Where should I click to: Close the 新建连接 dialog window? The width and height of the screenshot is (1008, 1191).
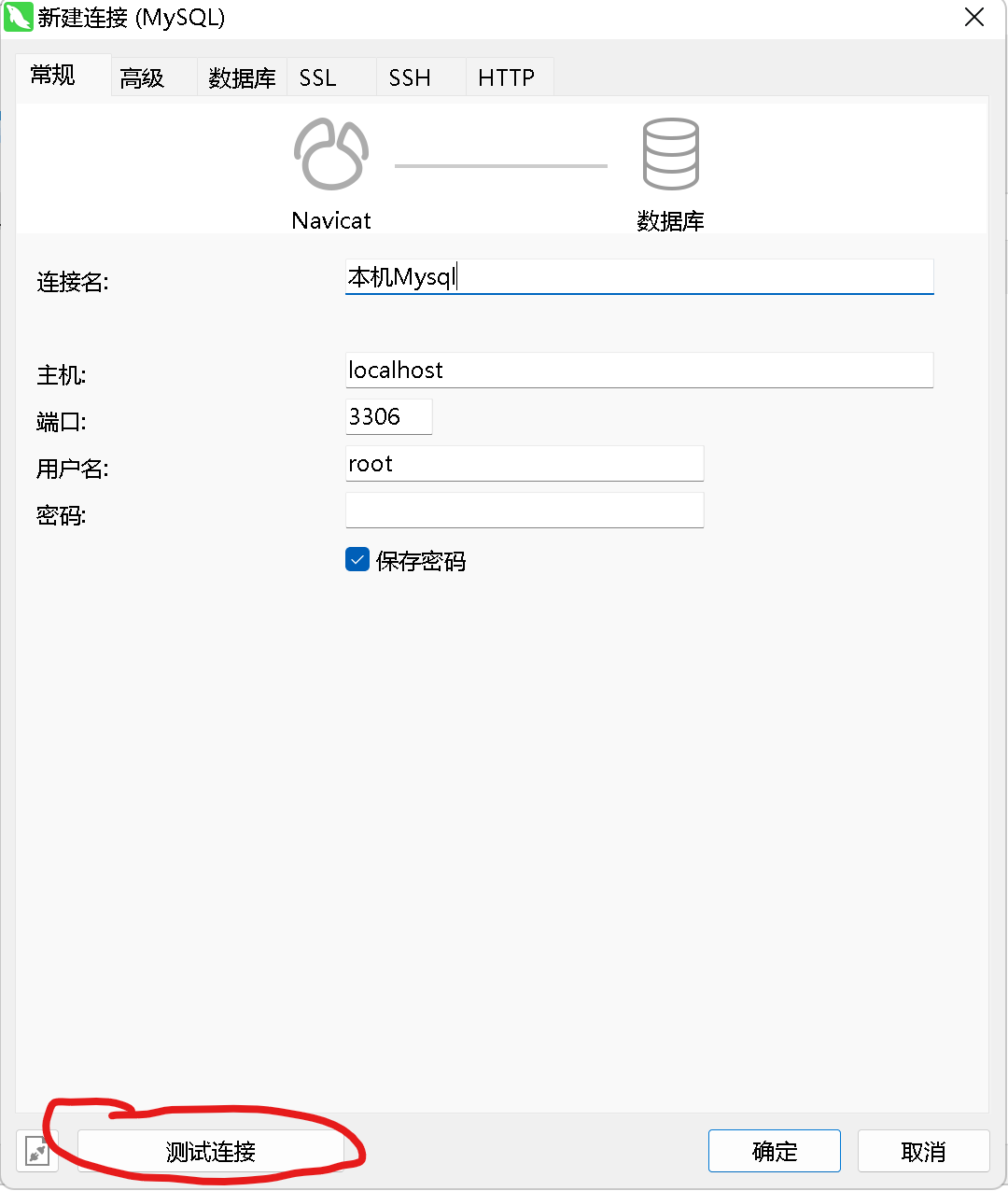click(x=974, y=18)
